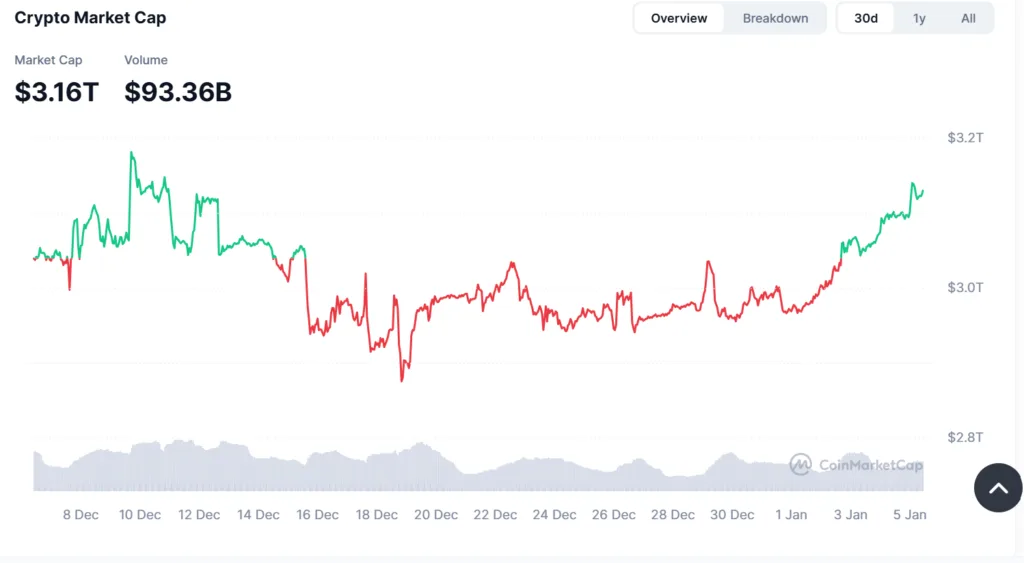Viewport: 1024px width, 563px height.
Task: Click the Volume label
Action: 146,61
